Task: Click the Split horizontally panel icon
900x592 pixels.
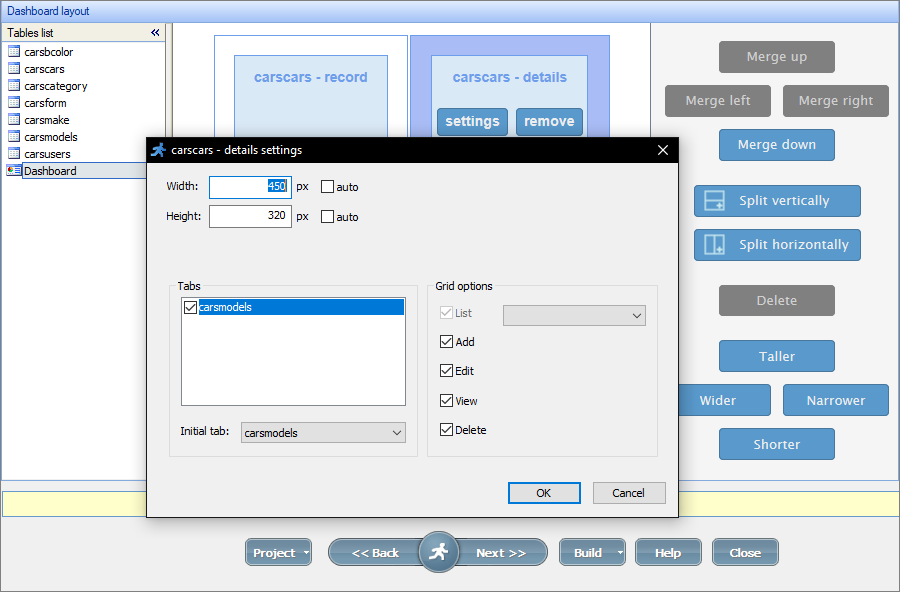Action: [714, 244]
